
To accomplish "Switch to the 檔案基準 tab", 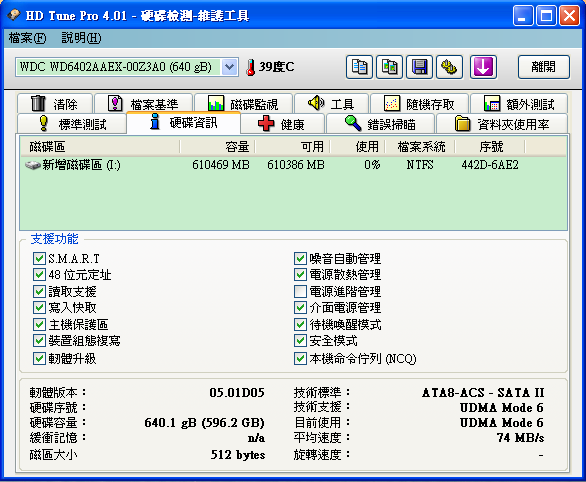I will 144,103.
